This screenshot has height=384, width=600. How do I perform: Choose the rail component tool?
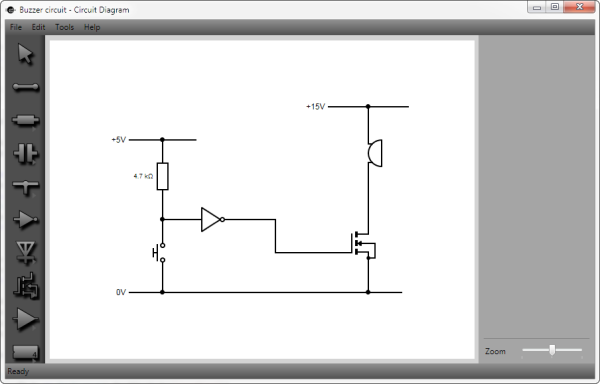point(26,187)
